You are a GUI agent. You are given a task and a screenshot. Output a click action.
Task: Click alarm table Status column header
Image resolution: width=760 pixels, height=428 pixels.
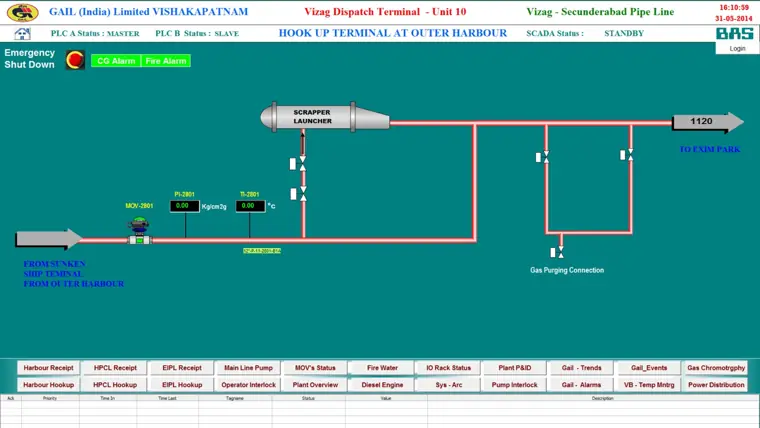(x=308, y=398)
